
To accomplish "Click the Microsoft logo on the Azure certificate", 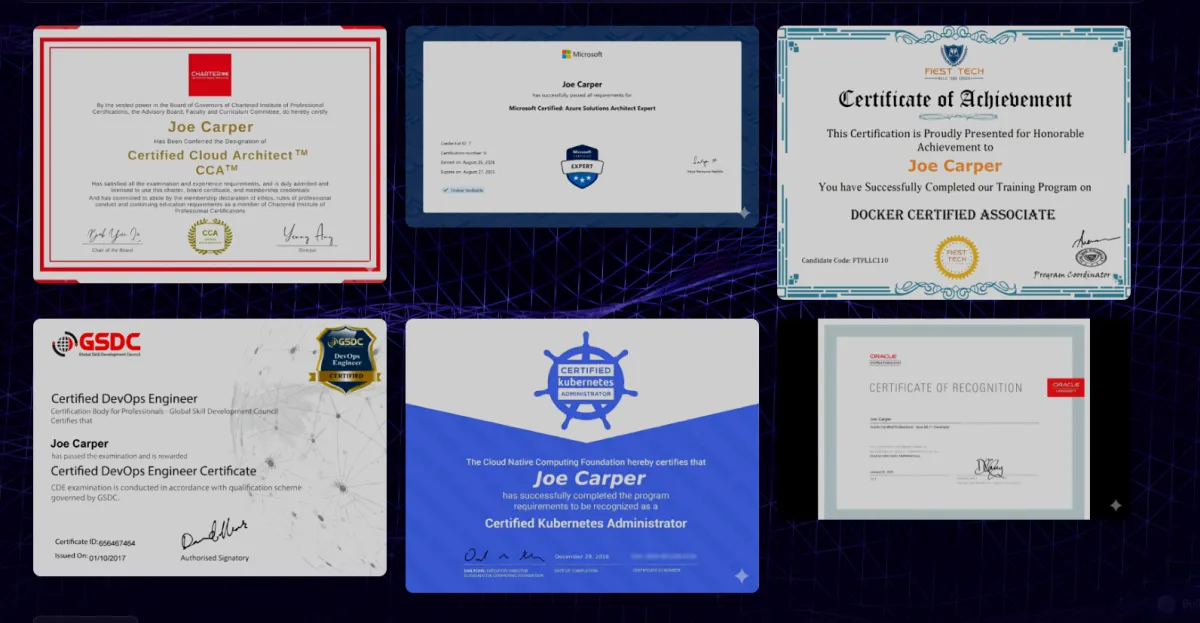I will coord(582,54).
